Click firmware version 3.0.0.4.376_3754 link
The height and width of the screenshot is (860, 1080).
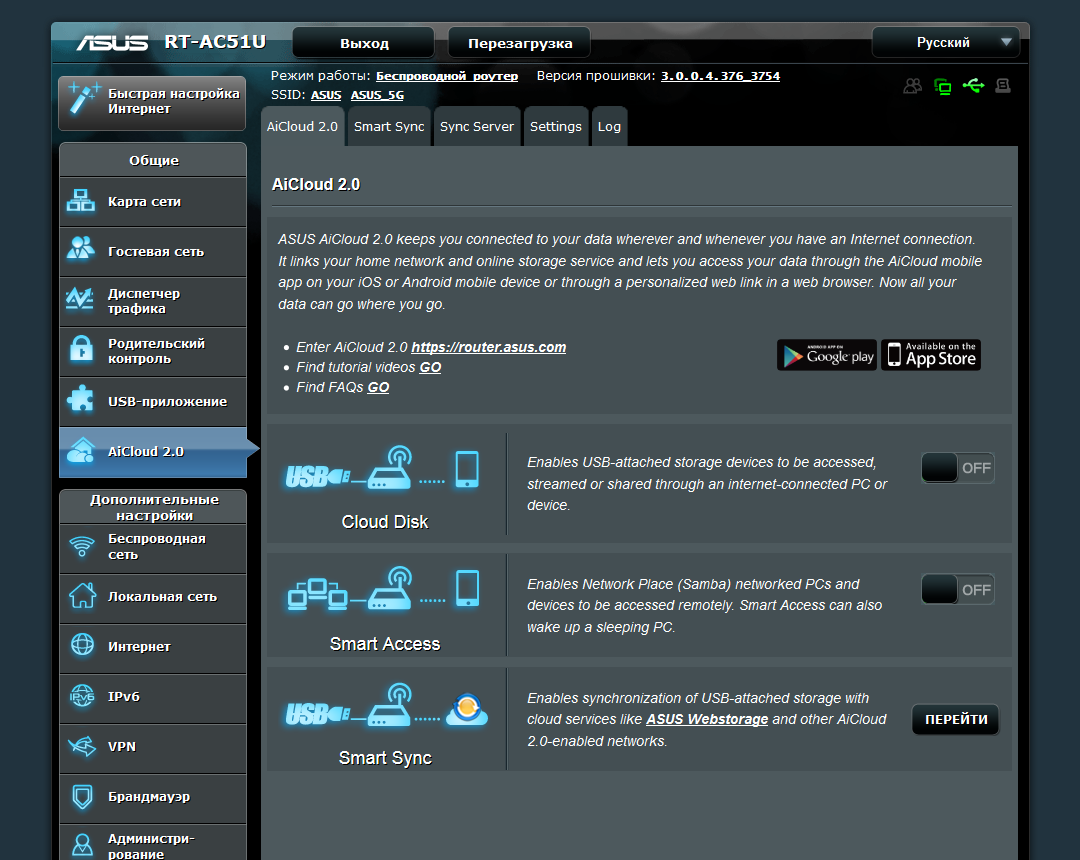(720, 76)
